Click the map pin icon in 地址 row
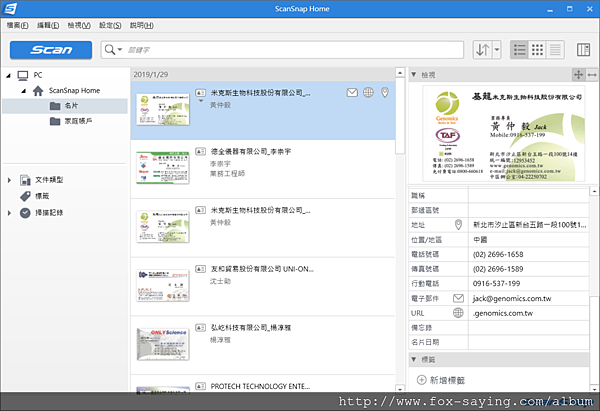The width and height of the screenshot is (600, 411). tap(458, 225)
